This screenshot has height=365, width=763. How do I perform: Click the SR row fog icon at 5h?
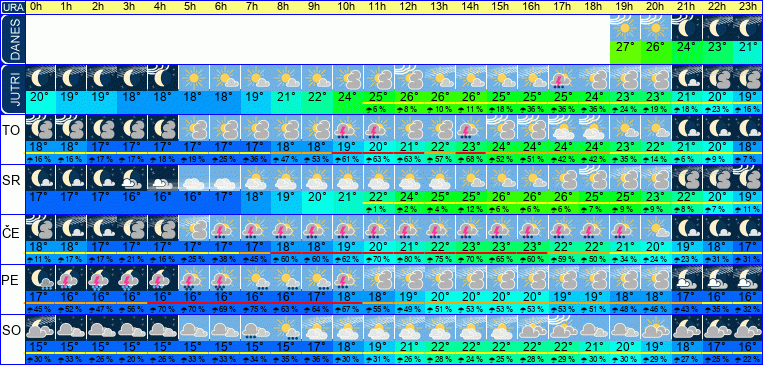pyautogui.click(x=194, y=178)
